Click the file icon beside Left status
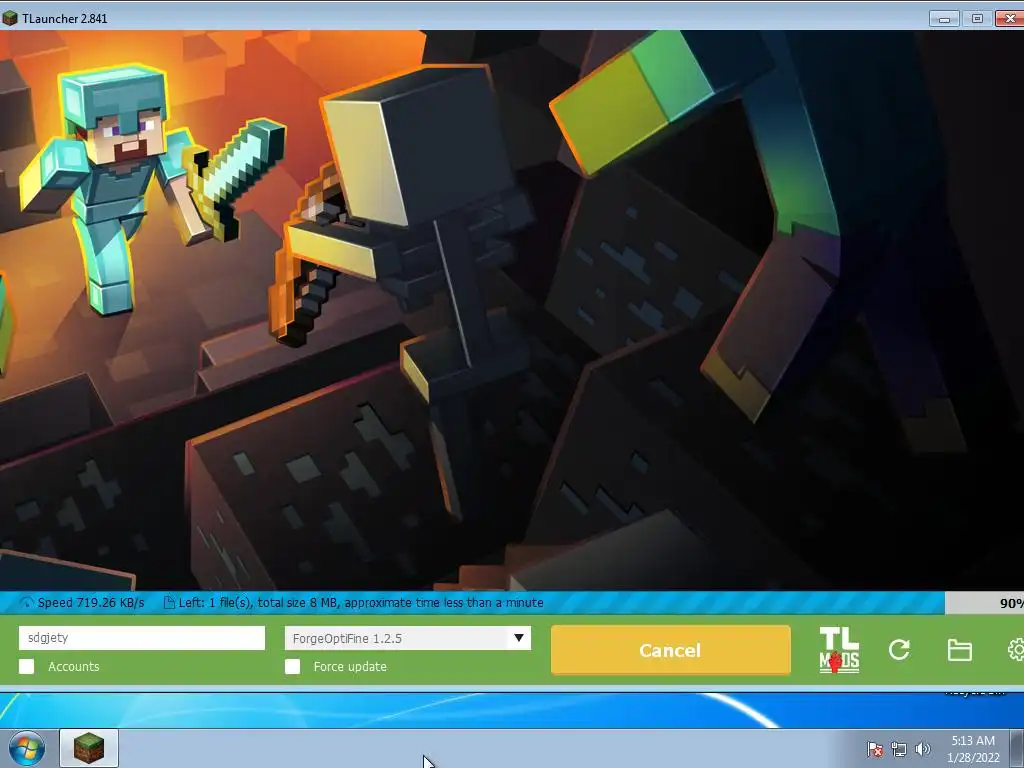1024x768 pixels. pos(168,602)
